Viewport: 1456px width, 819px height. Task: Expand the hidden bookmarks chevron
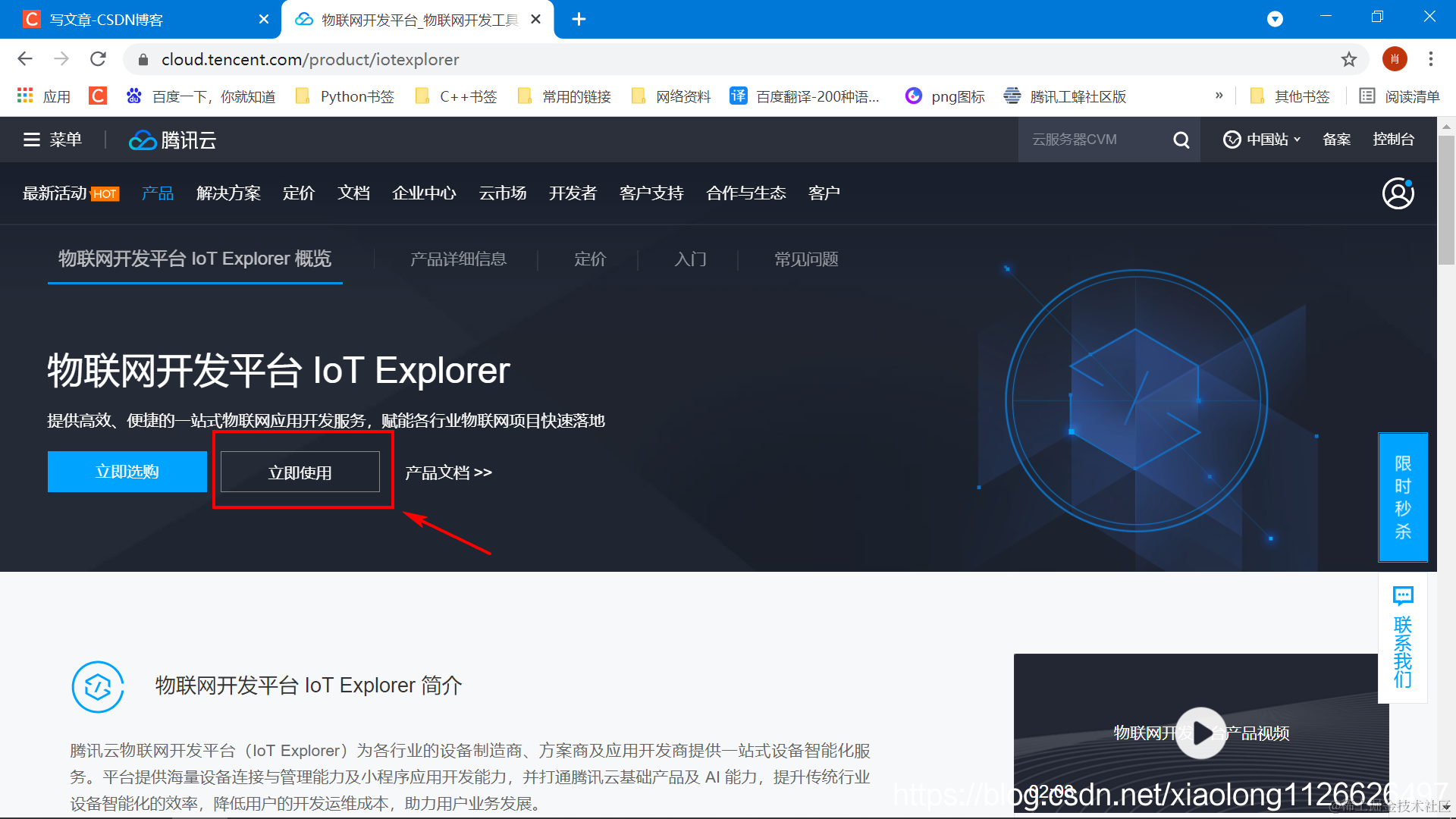1219,96
